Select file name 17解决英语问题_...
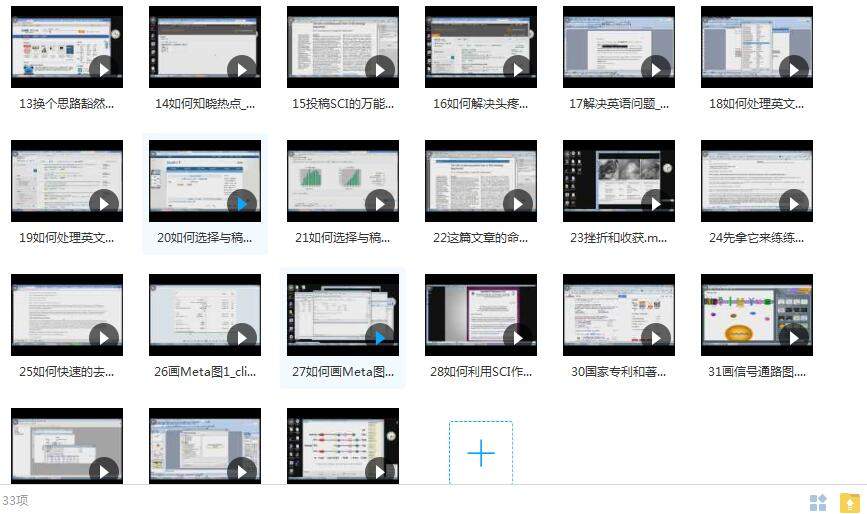This screenshot has width=867, height=514. tap(619, 103)
